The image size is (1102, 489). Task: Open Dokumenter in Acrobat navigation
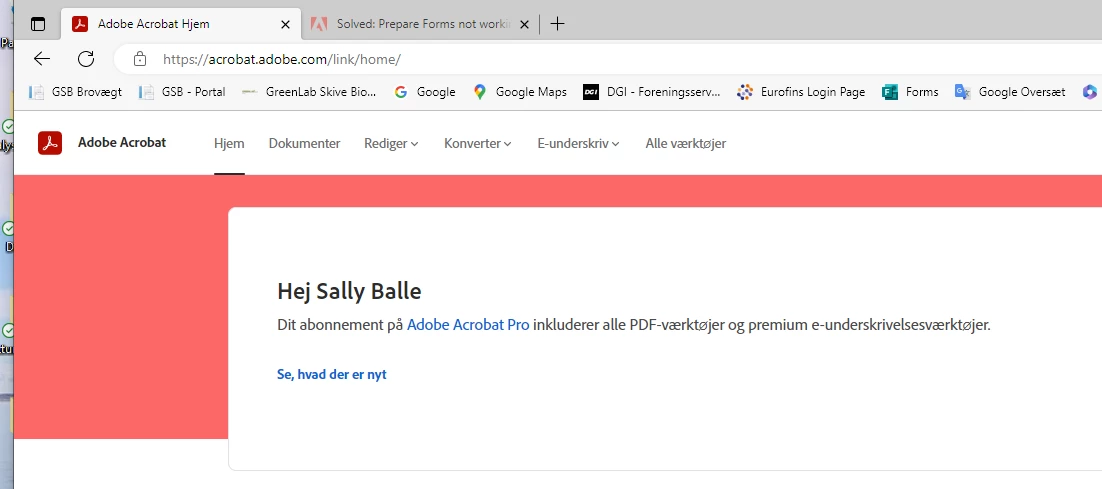(304, 143)
